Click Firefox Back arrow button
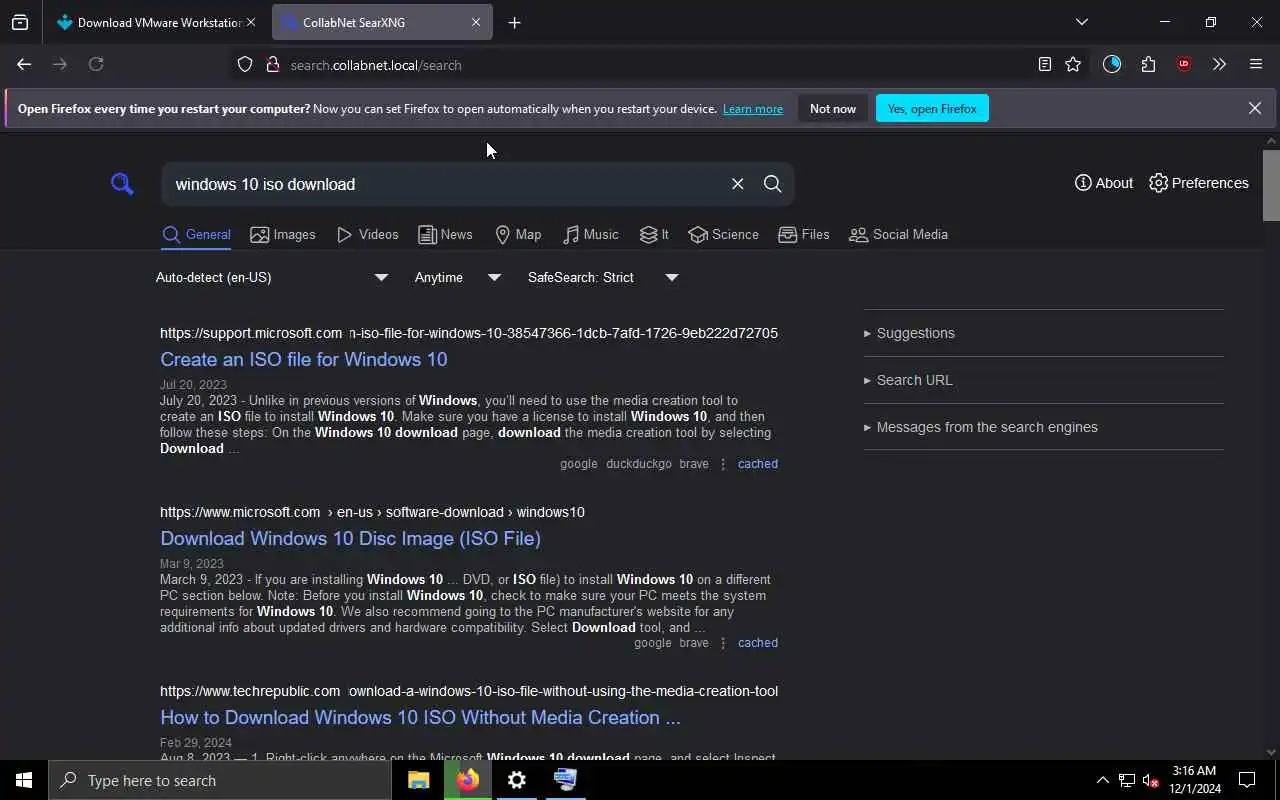 click(x=24, y=64)
